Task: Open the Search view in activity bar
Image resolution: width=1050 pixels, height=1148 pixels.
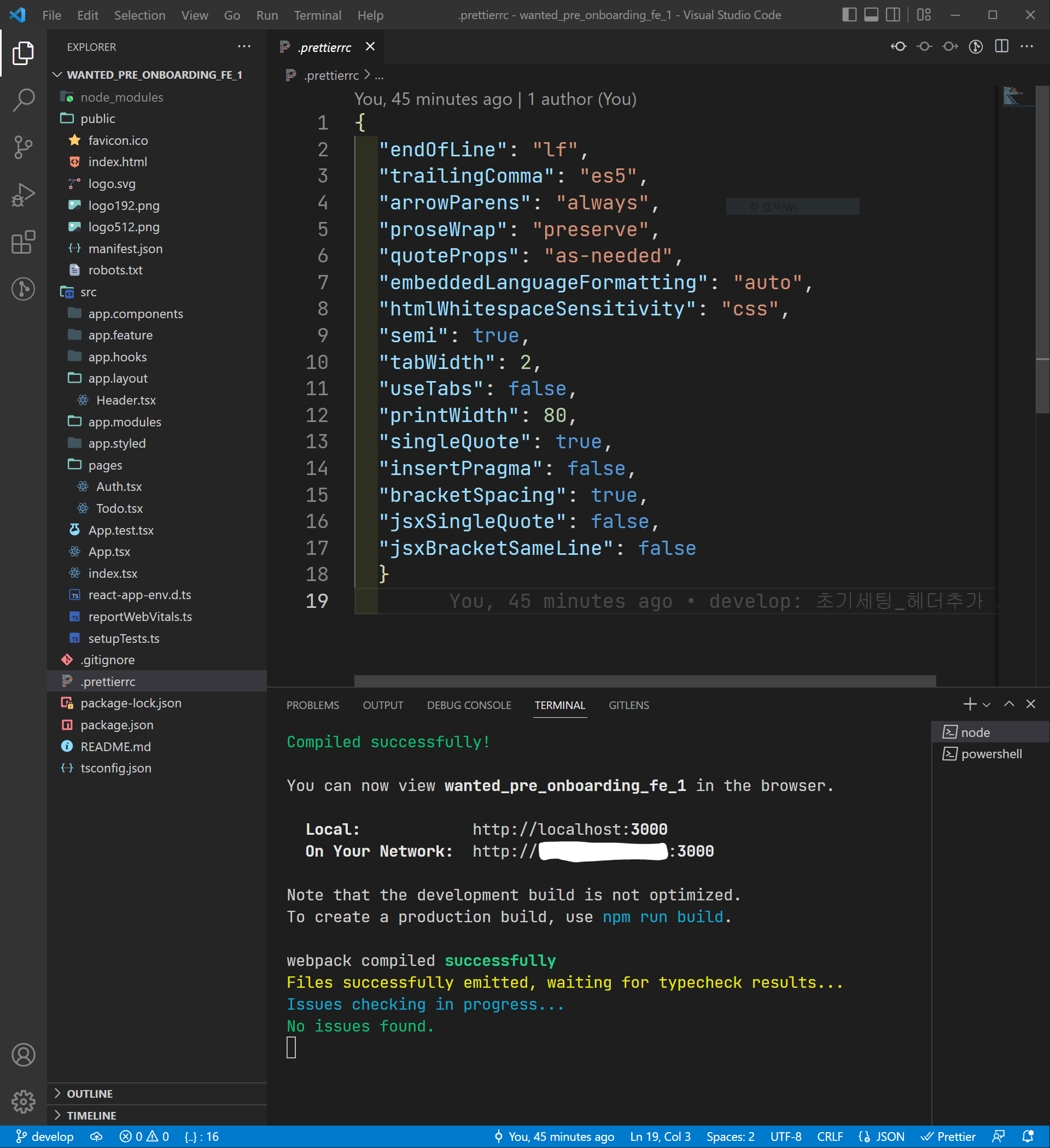Action: coord(24,99)
